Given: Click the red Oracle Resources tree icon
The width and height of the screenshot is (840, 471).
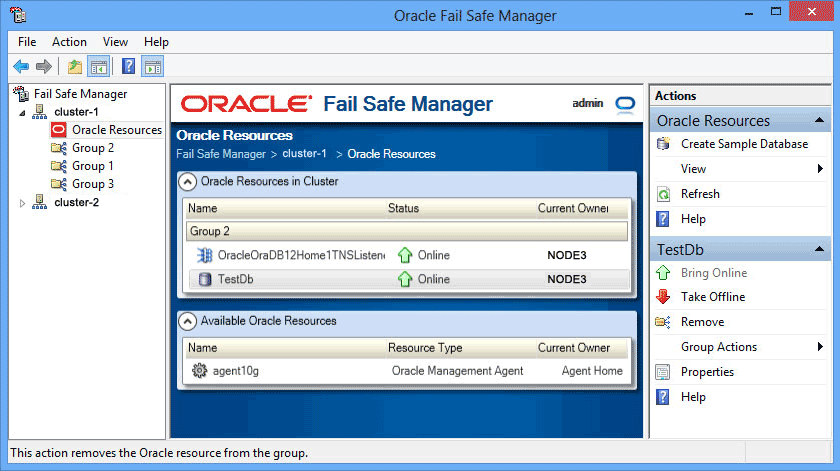Looking at the screenshot, I should click(58, 130).
